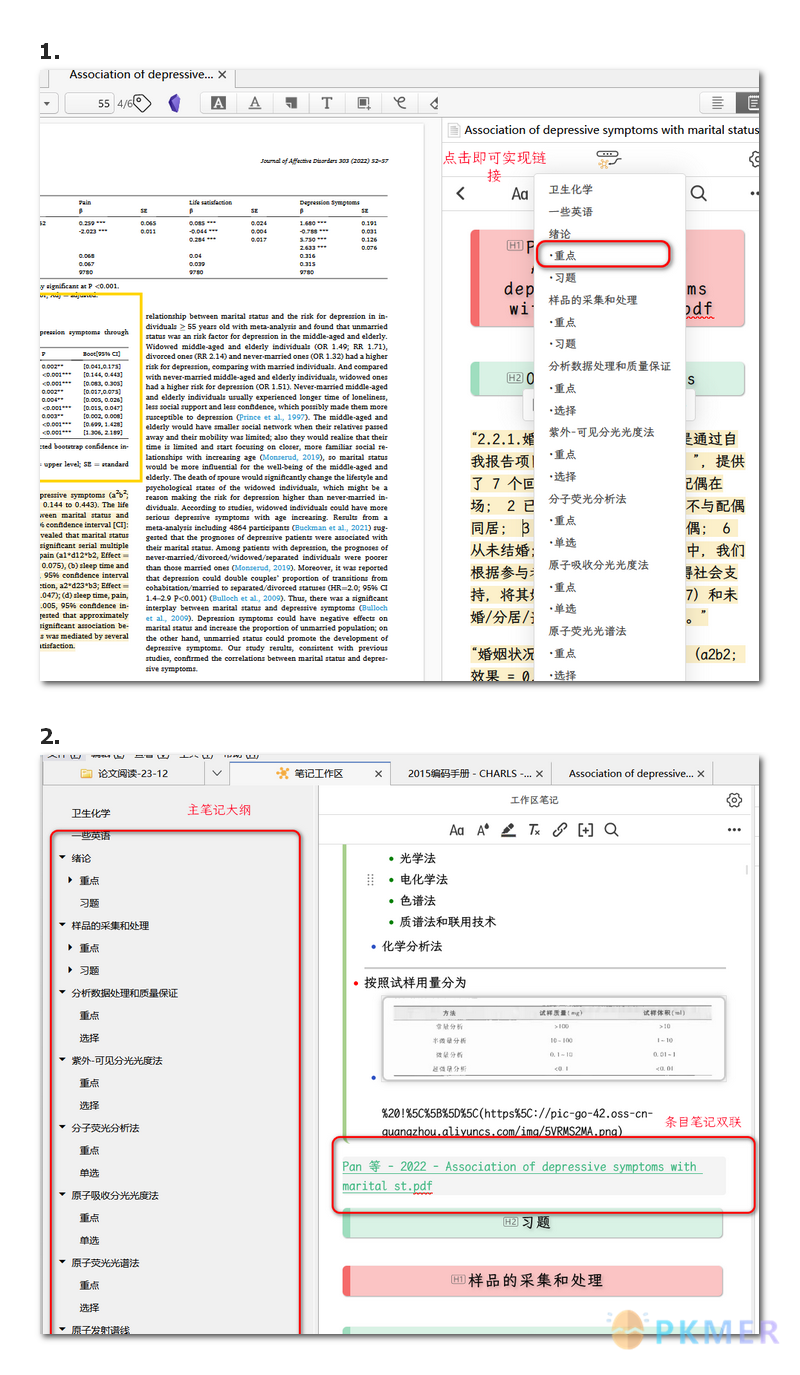This screenshot has height=1375, width=800.
Task: Click the link-notes icon above the outline popup
Action: click(609, 158)
